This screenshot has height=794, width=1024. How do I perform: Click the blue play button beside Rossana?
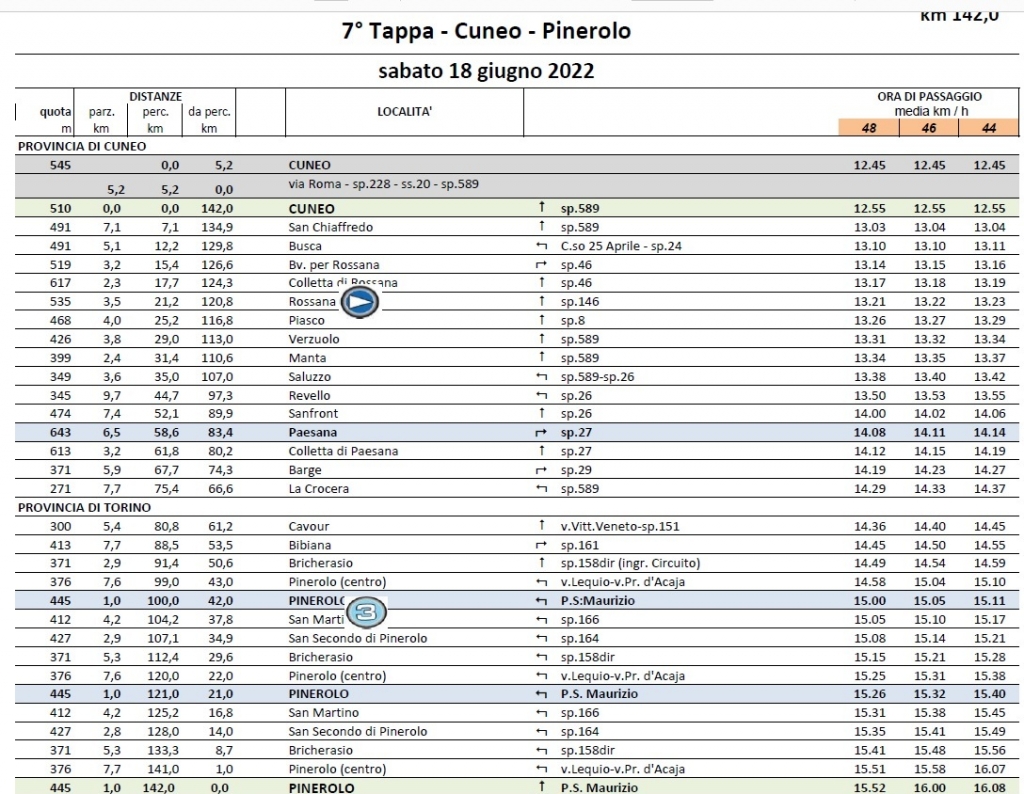(x=360, y=302)
